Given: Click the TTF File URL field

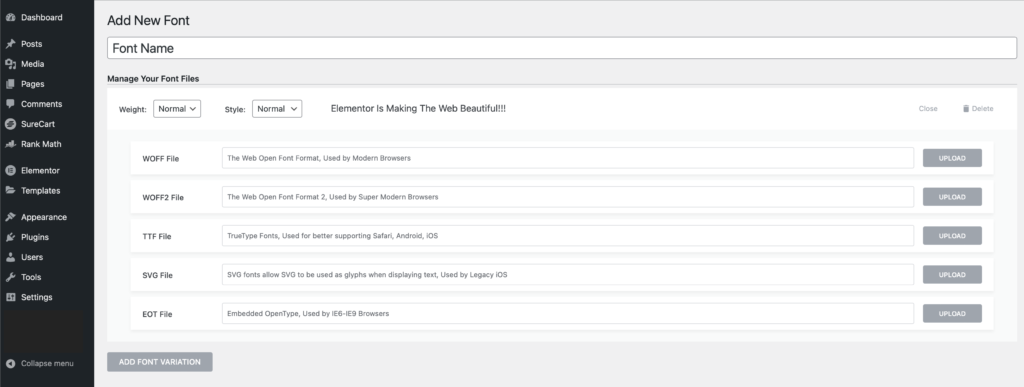Looking at the screenshot, I should point(568,236).
